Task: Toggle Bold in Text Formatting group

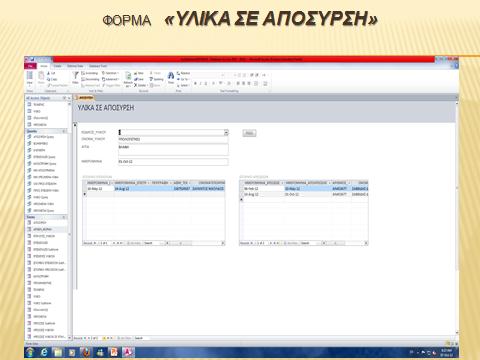Action: 195,83
